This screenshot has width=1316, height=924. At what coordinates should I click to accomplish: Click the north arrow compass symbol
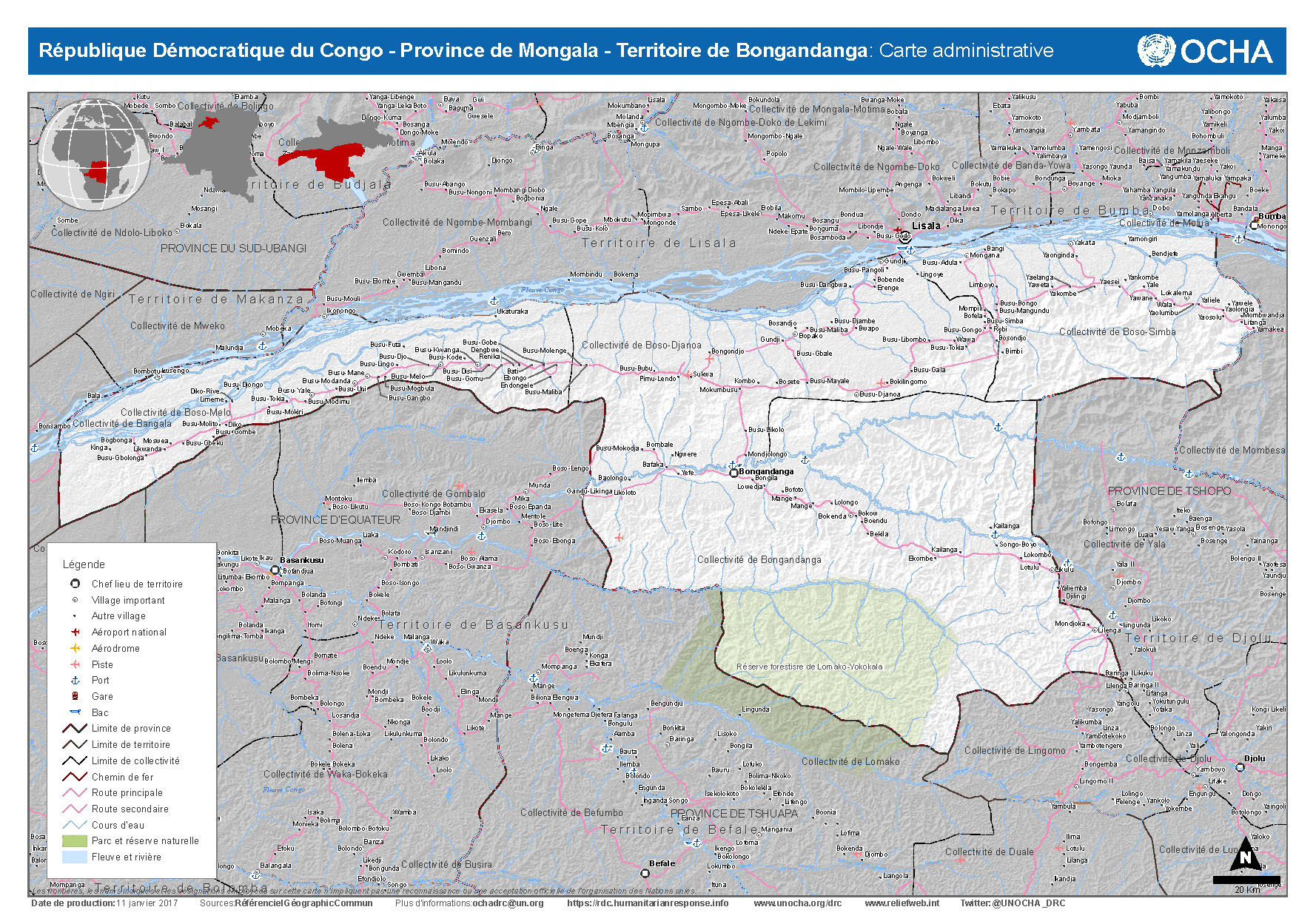[x=1246, y=855]
